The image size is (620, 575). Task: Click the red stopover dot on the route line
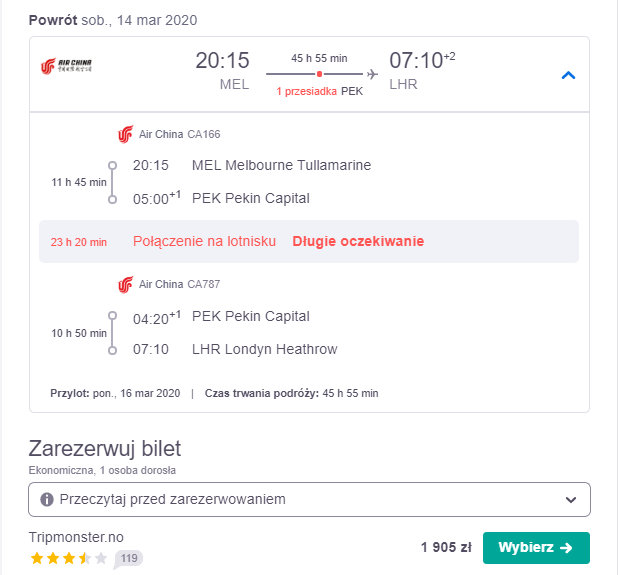(x=319, y=74)
